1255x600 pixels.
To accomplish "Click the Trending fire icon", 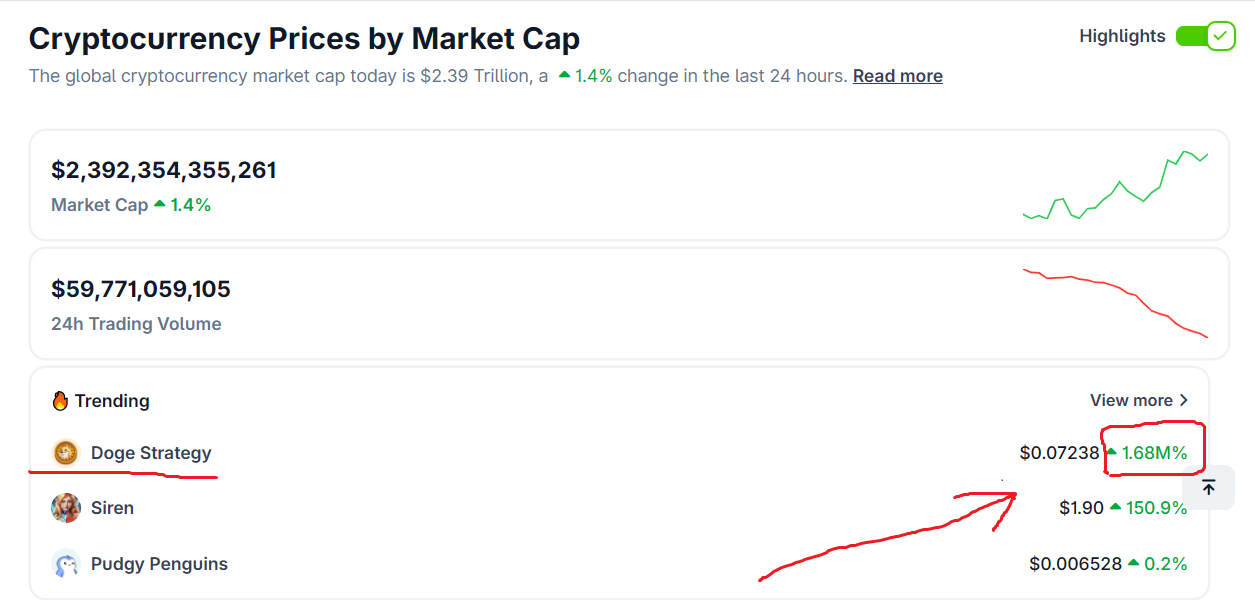I will 60,401.
